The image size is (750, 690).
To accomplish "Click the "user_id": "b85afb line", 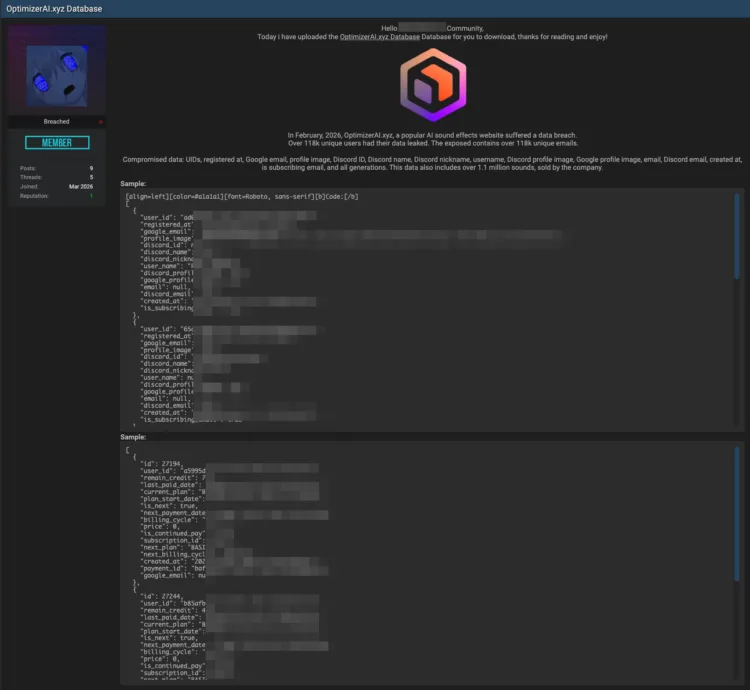I will 173,603.
